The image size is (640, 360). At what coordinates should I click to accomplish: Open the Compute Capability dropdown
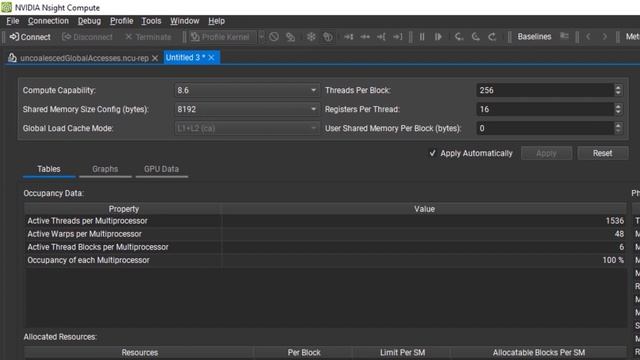tap(247, 90)
